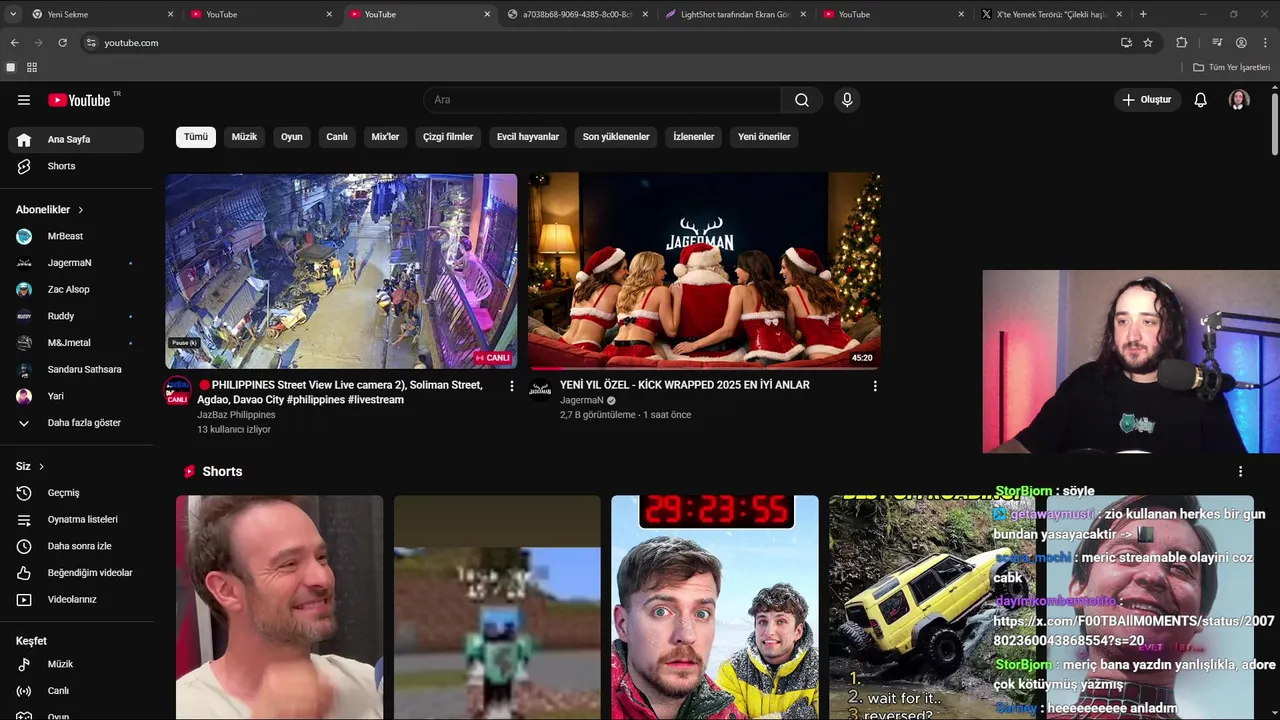
Task: Open the Philippines street live camera thumbnail
Action: pos(341,271)
